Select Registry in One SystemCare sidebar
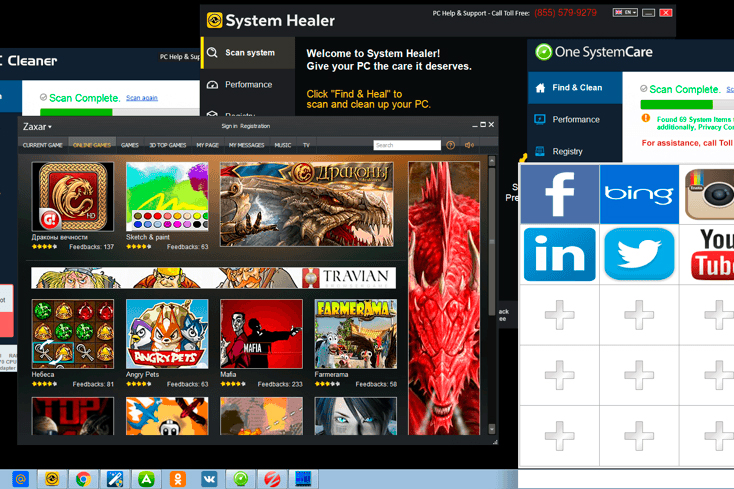 pos(575,151)
